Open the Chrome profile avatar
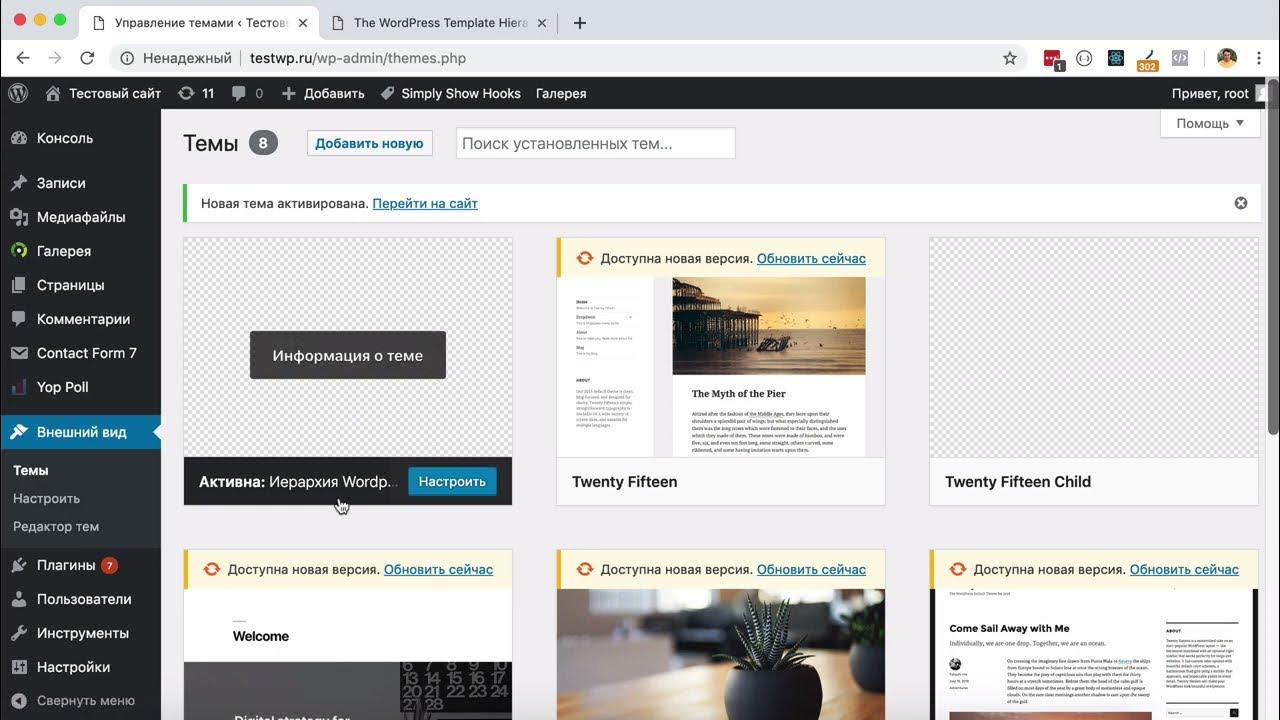 coord(1227,58)
